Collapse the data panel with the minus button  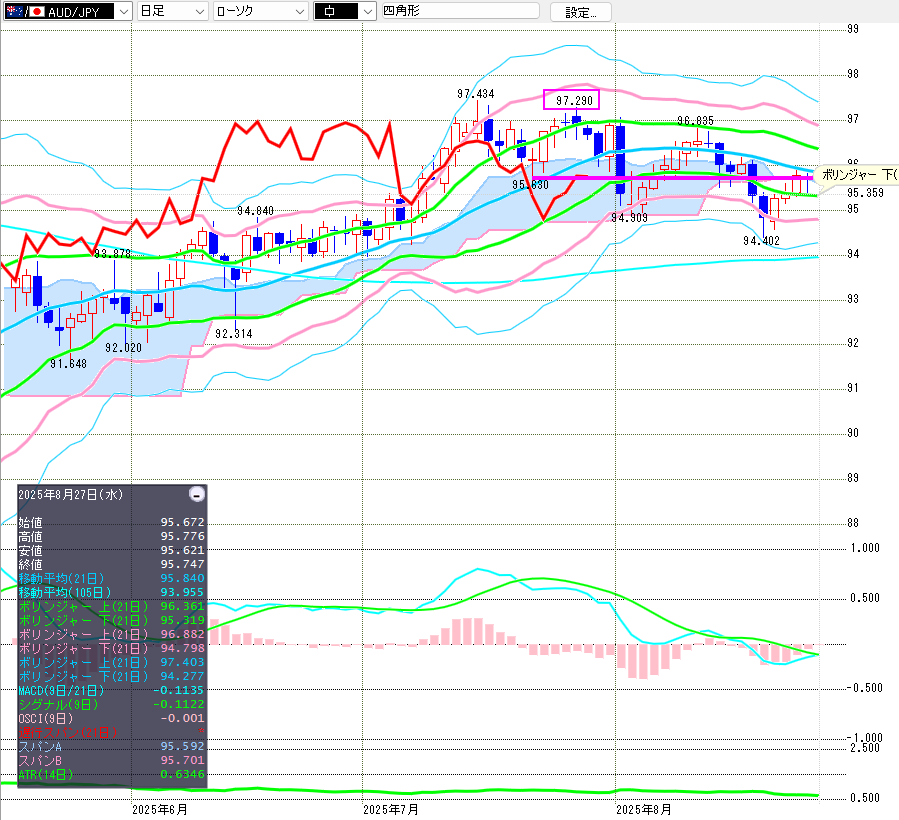click(x=197, y=494)
